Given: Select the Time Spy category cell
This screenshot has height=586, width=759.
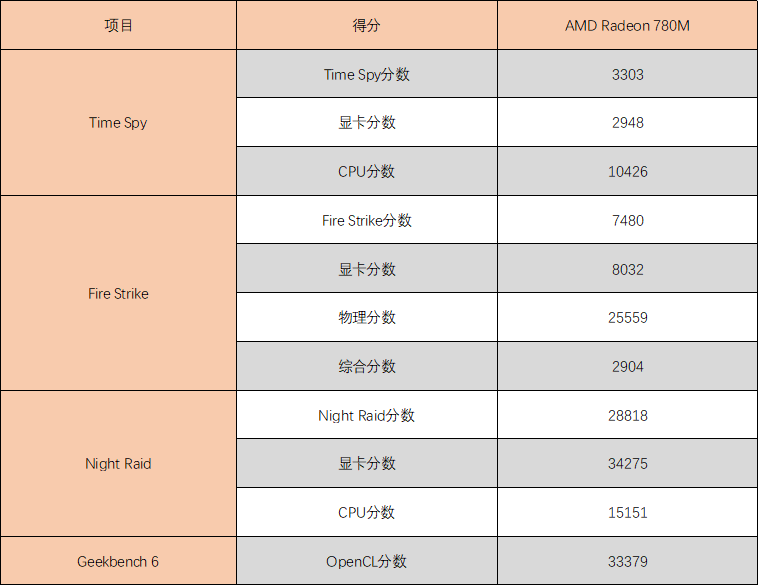Looking at the screenshot, I should (119, 123).
